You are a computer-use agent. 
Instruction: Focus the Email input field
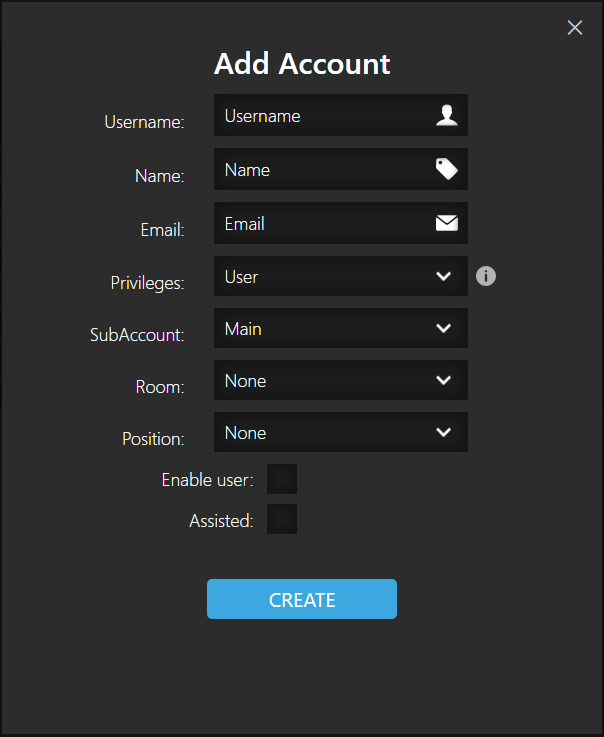341,223
